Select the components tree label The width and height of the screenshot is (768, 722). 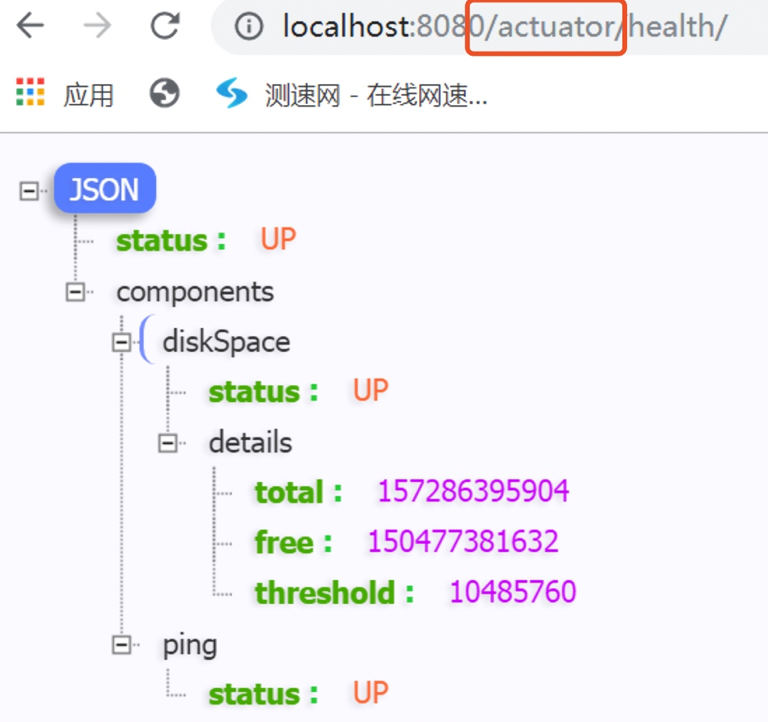click(195, 292)
